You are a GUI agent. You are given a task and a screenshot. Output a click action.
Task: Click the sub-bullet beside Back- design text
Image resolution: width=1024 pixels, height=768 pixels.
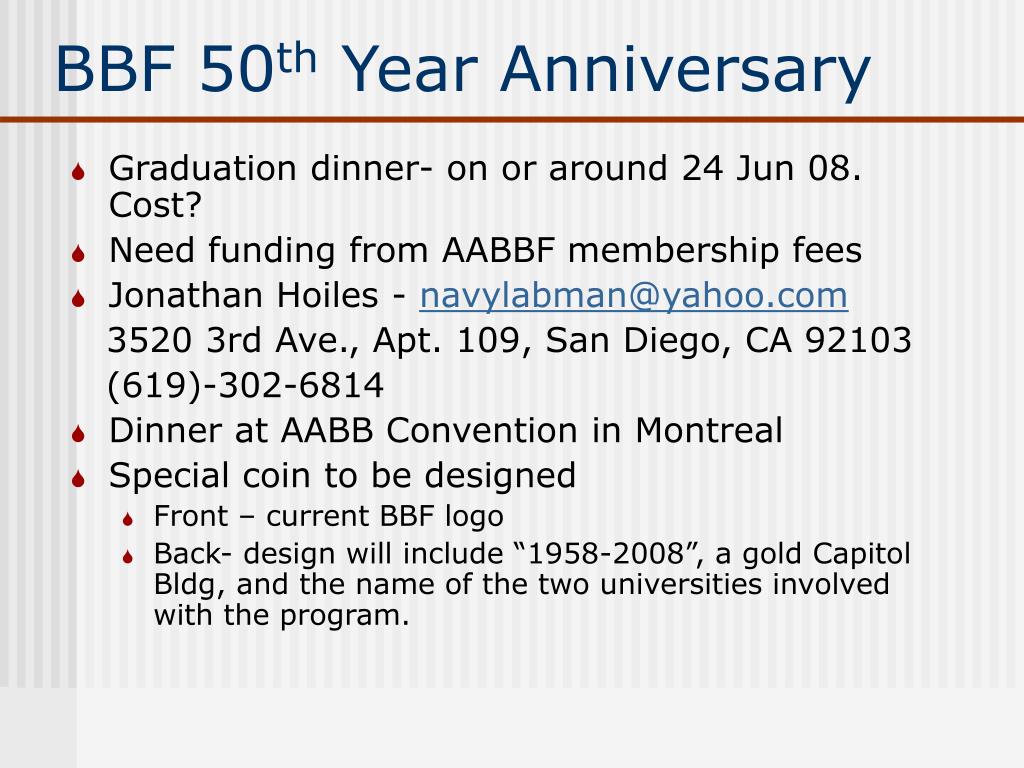(128, 557)
